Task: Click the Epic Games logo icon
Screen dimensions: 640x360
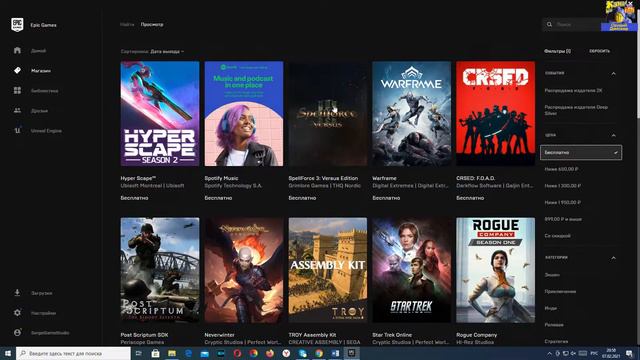Action: click(17, 25)
